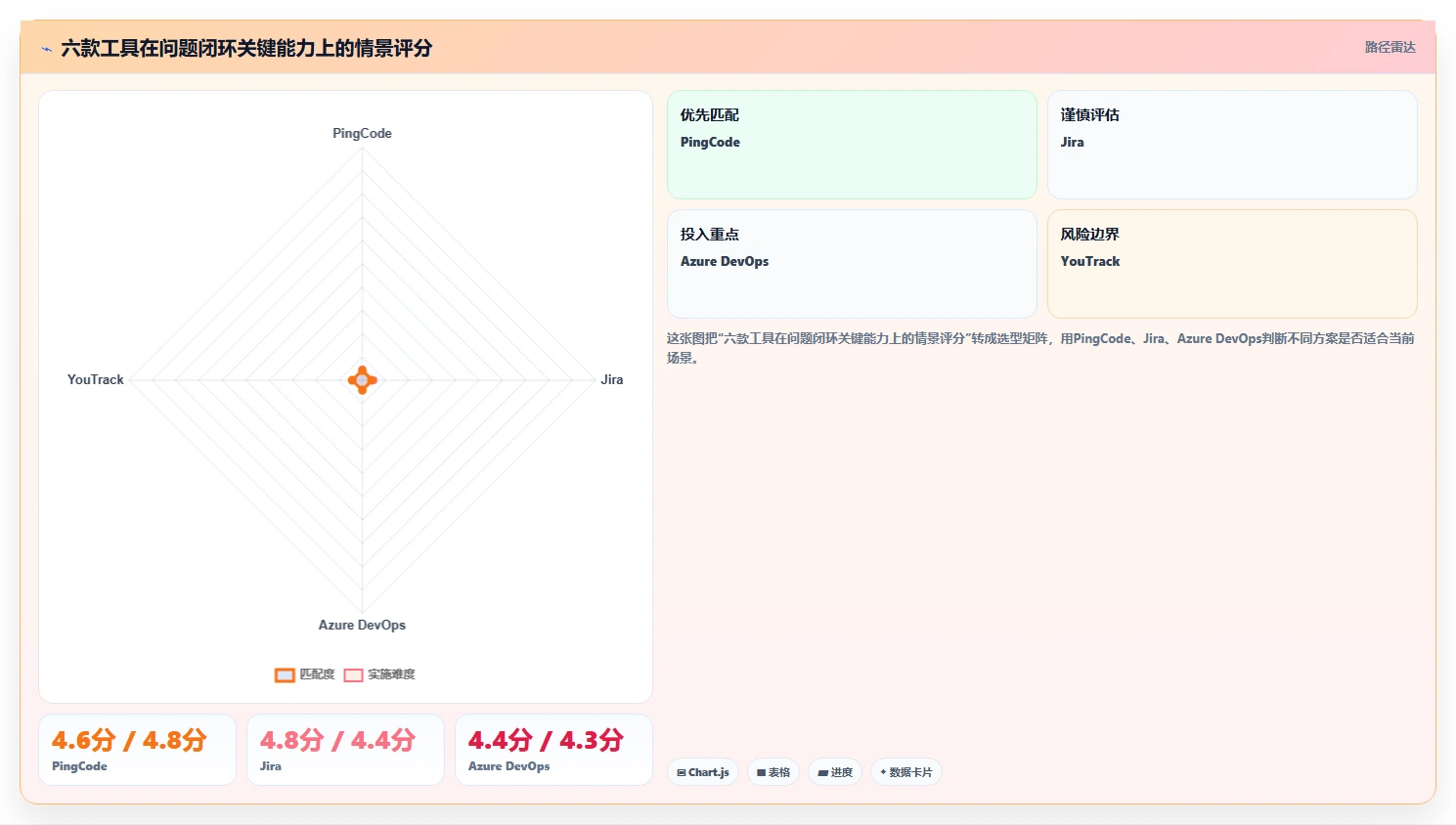Screen dimensions: 1456x825
Task: Open the 投入重点 Azure DevOps card
Action: (x=852, y=264)
